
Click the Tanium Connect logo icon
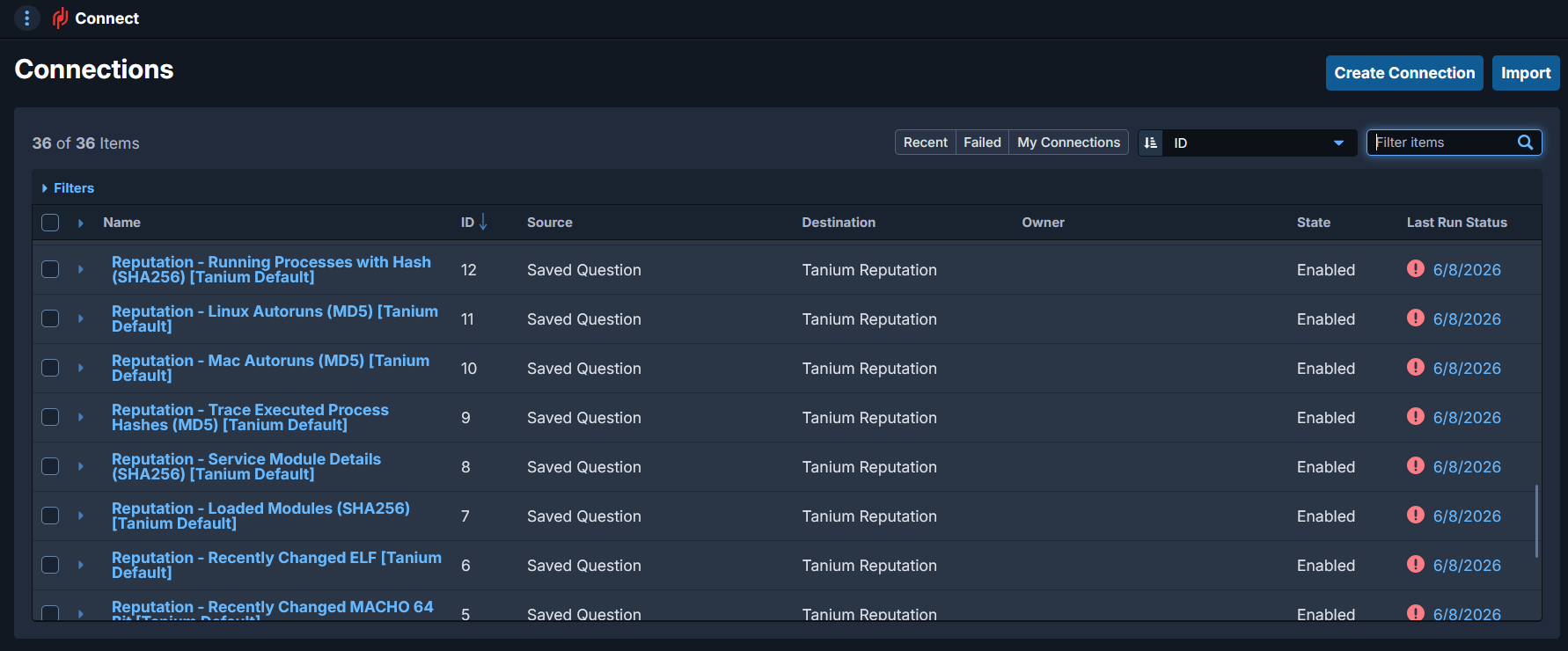pos(60,18)
